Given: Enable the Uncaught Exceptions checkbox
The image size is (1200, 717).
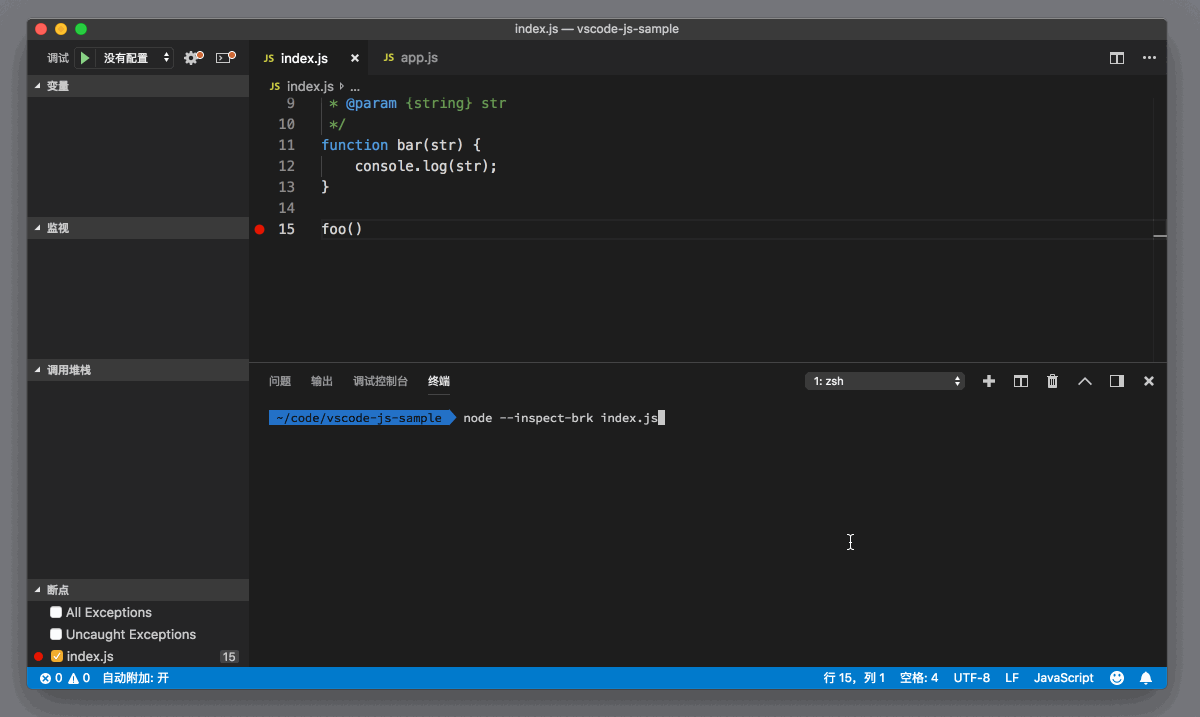Looking at the screenshot, I should (x=56, y=634).
